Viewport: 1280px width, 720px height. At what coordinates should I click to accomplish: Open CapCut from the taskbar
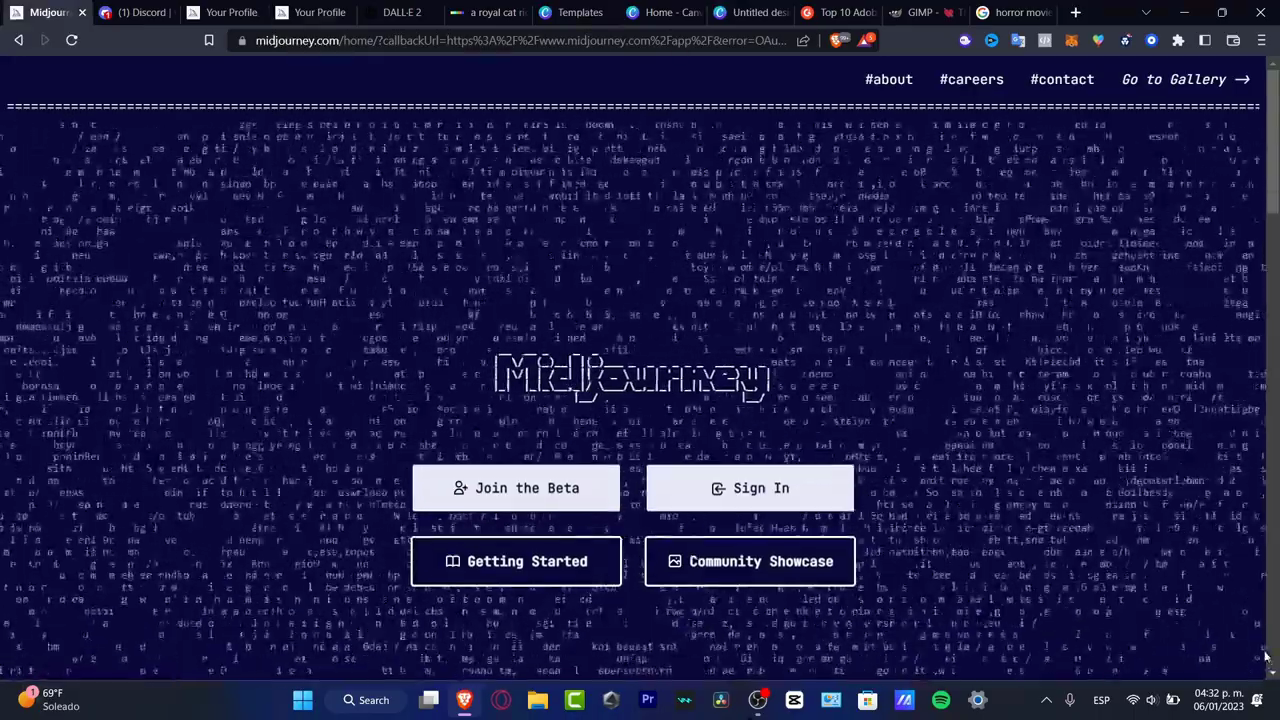pyautogui.click(x=794, y=700)
